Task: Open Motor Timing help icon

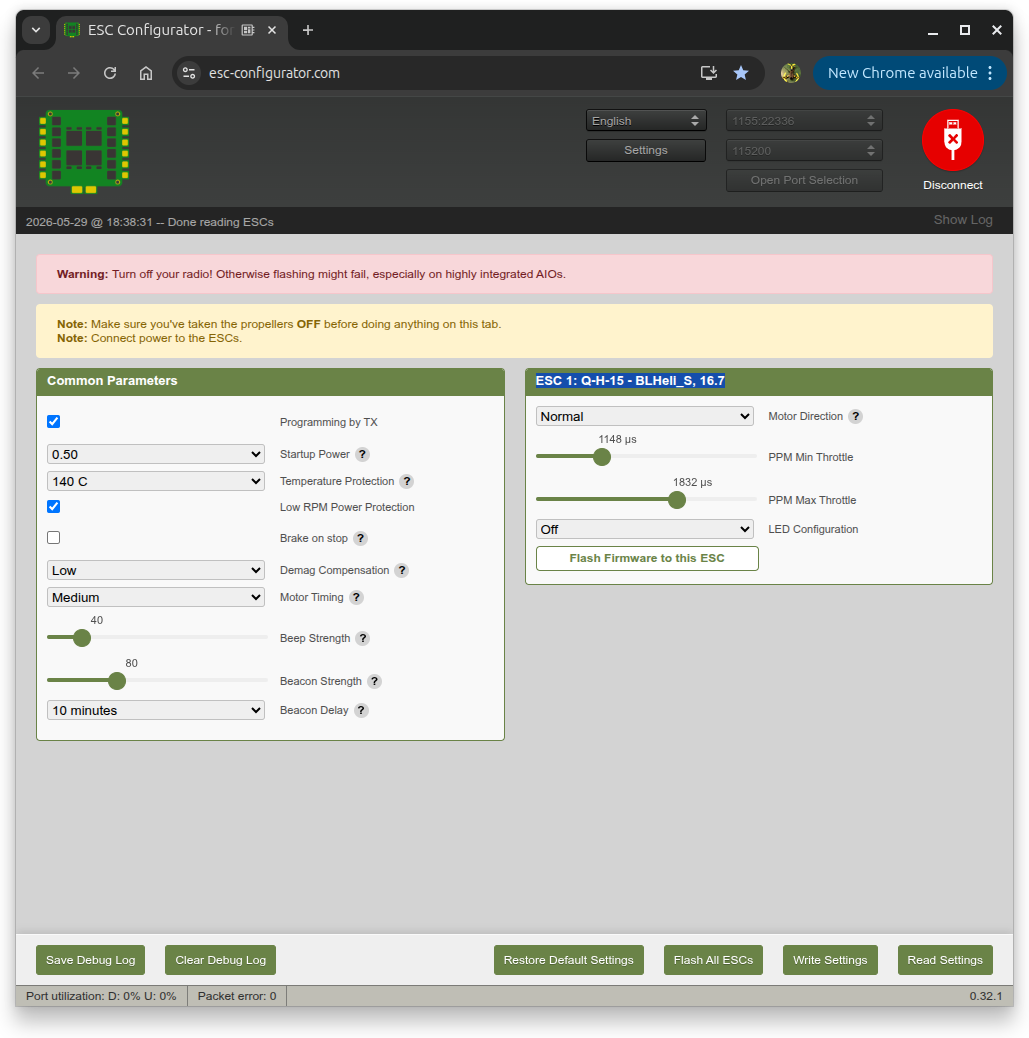Action: [356, 598]
